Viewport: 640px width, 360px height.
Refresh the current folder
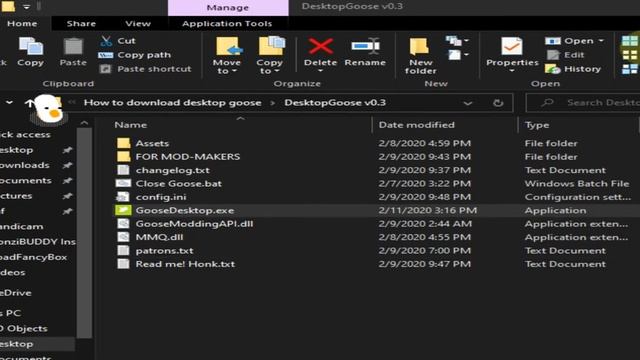click(498, 103)
